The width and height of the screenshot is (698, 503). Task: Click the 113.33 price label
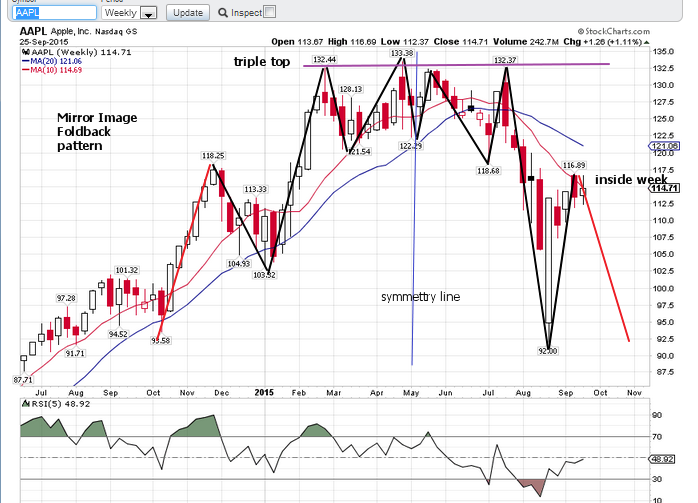(256, 189)
